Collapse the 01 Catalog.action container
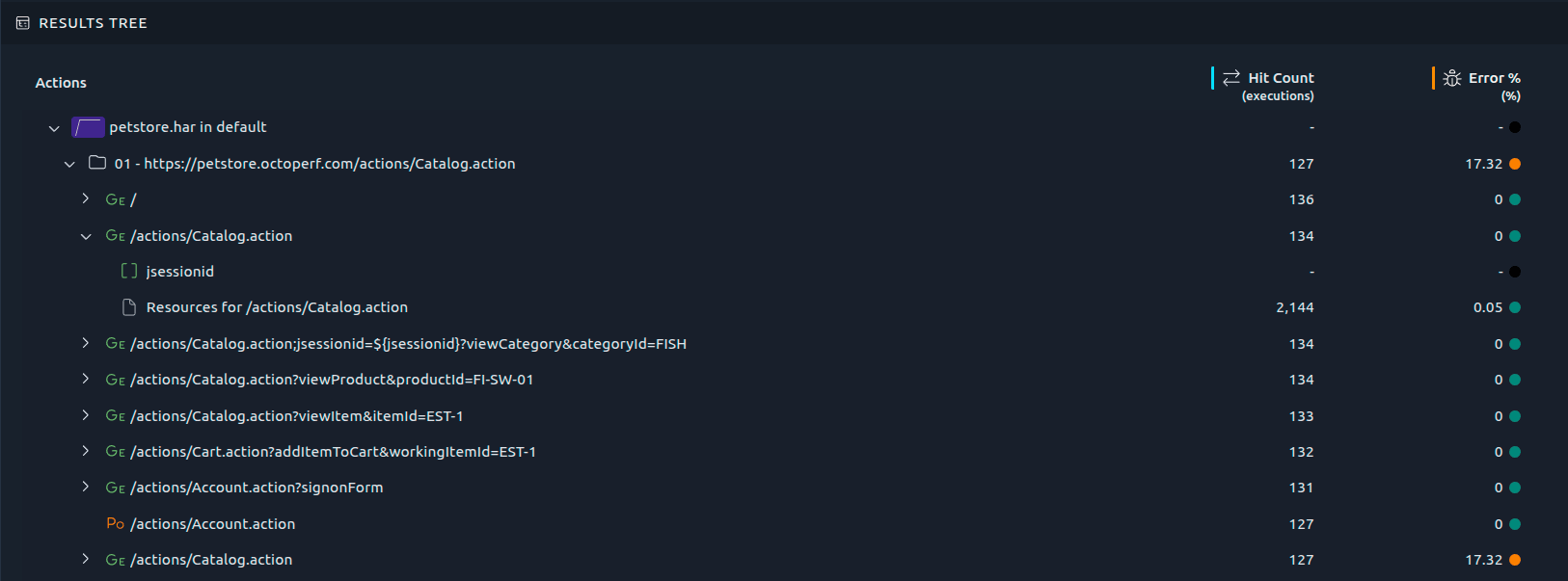1568x581 pixels. (69, 164)
